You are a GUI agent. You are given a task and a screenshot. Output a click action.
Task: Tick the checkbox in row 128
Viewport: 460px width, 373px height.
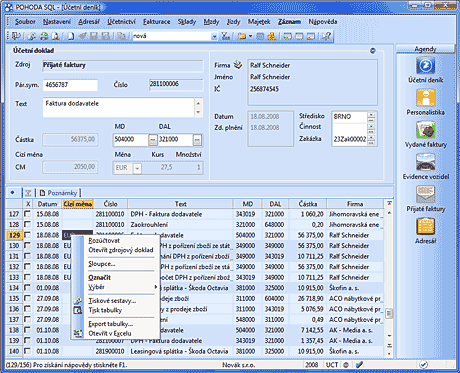[x=27, y=224]
